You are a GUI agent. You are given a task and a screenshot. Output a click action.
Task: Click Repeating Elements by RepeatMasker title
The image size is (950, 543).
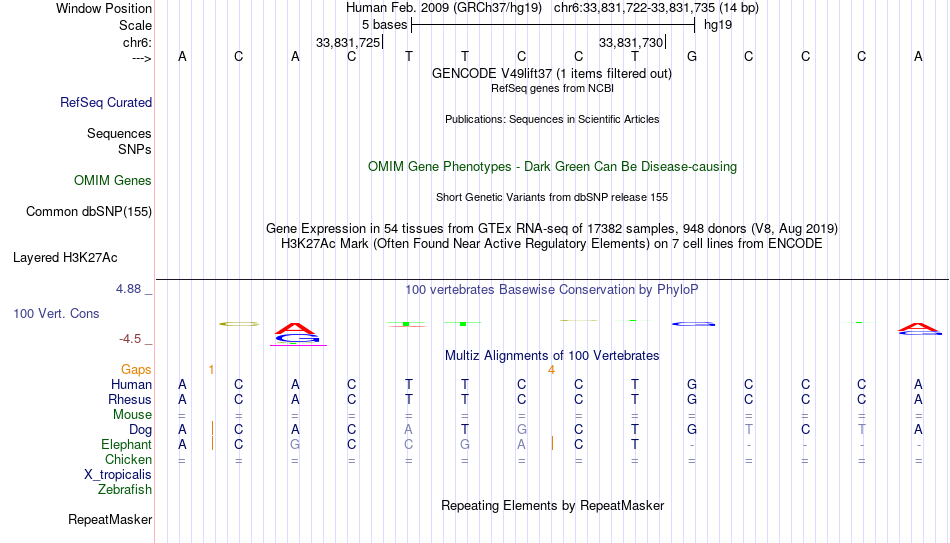pos(552,505)
